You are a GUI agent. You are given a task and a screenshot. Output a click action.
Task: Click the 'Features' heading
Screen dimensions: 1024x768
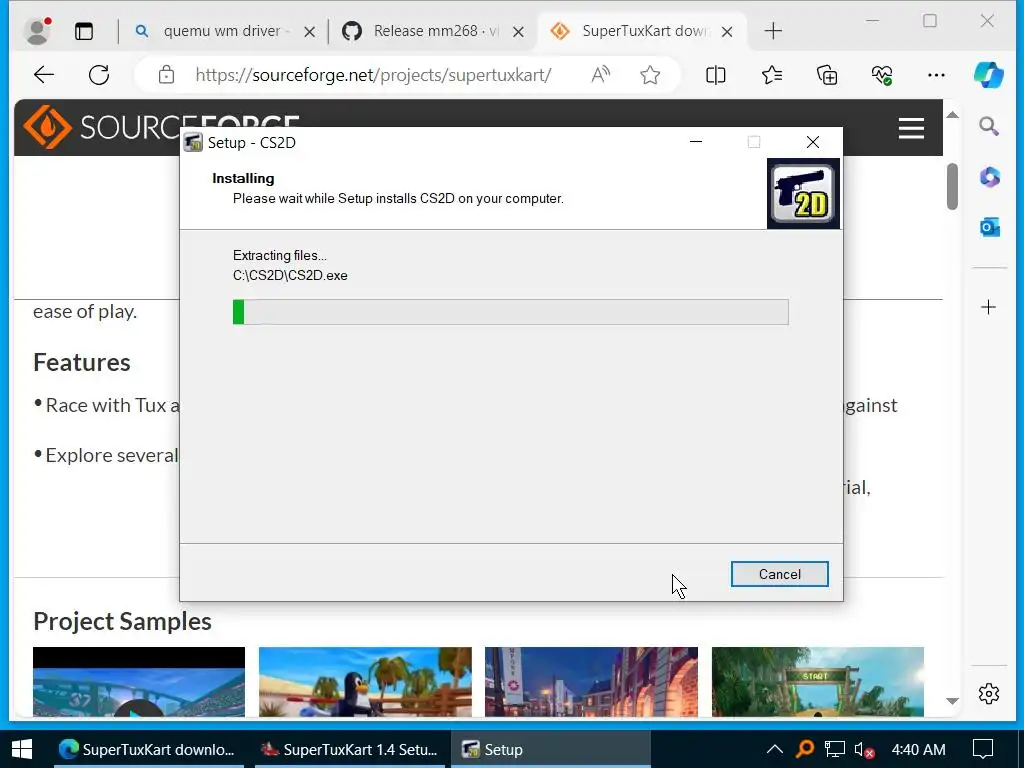(x=82, y=362)
